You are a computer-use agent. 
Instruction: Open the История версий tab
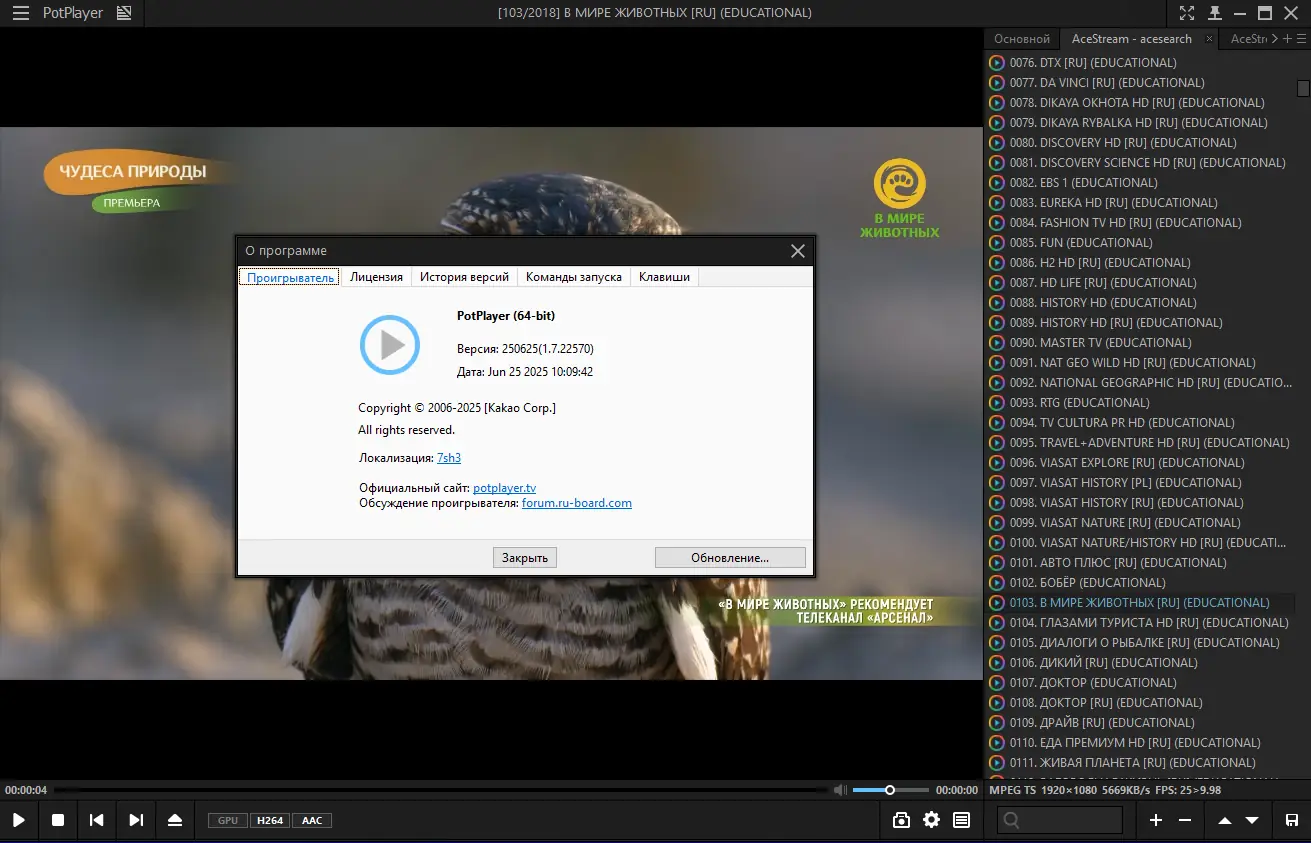pos(464,277)
